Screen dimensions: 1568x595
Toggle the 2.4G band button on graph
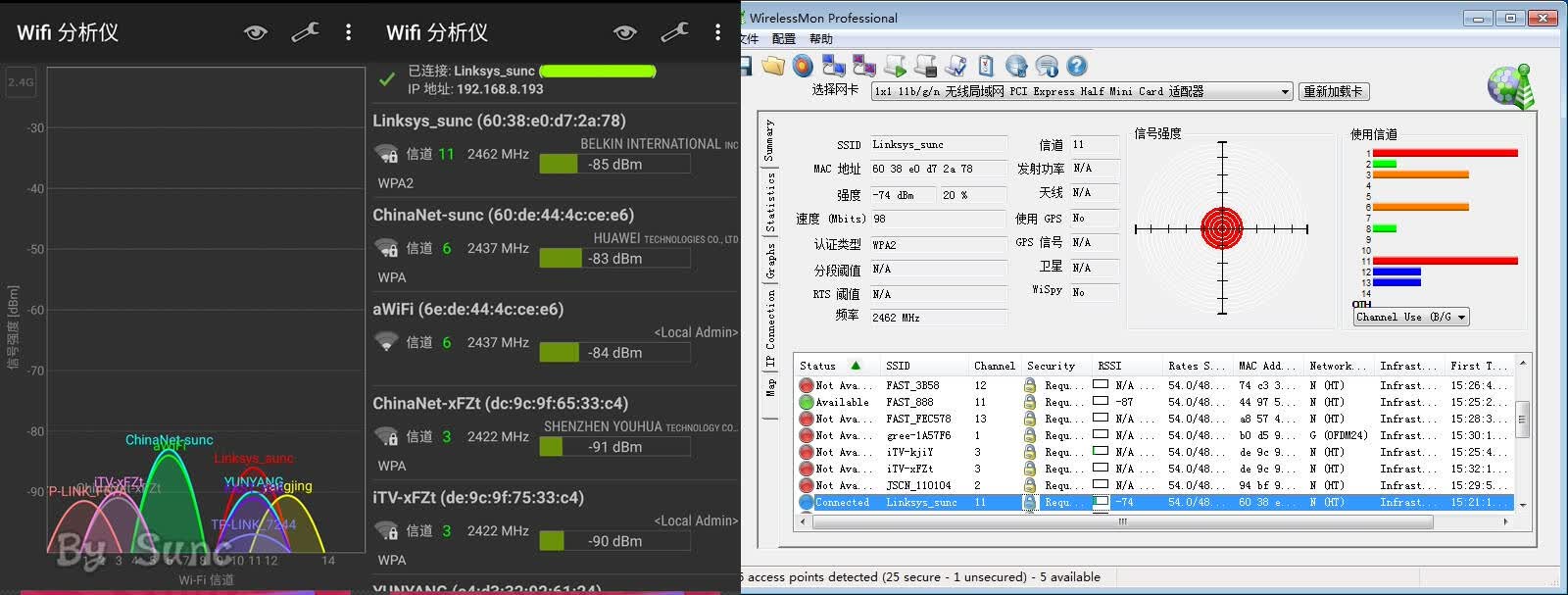point(21,82)
